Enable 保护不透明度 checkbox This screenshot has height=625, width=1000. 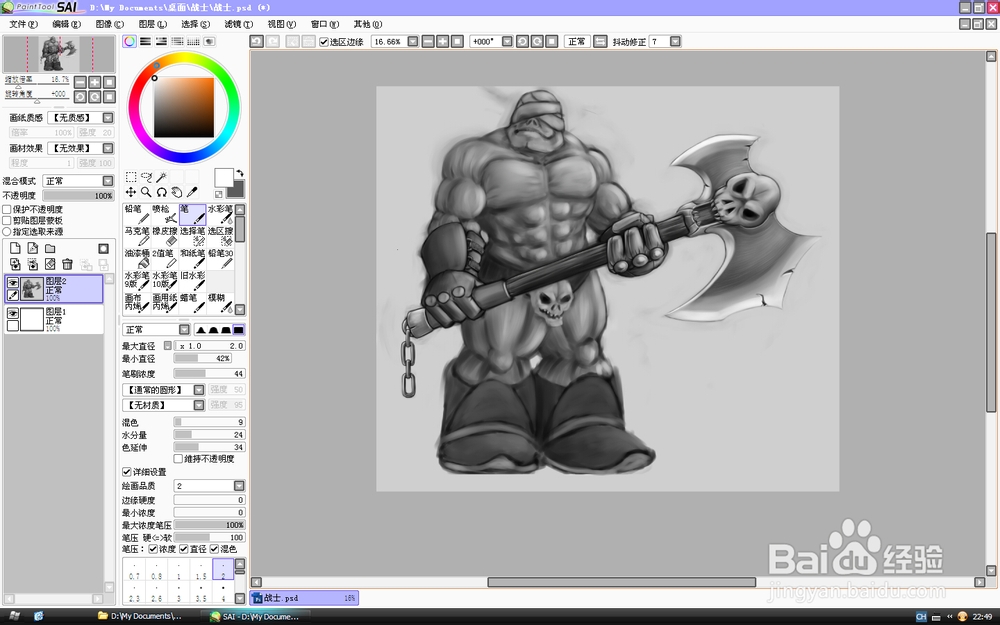pyautogui.click(x=7, y=209)
